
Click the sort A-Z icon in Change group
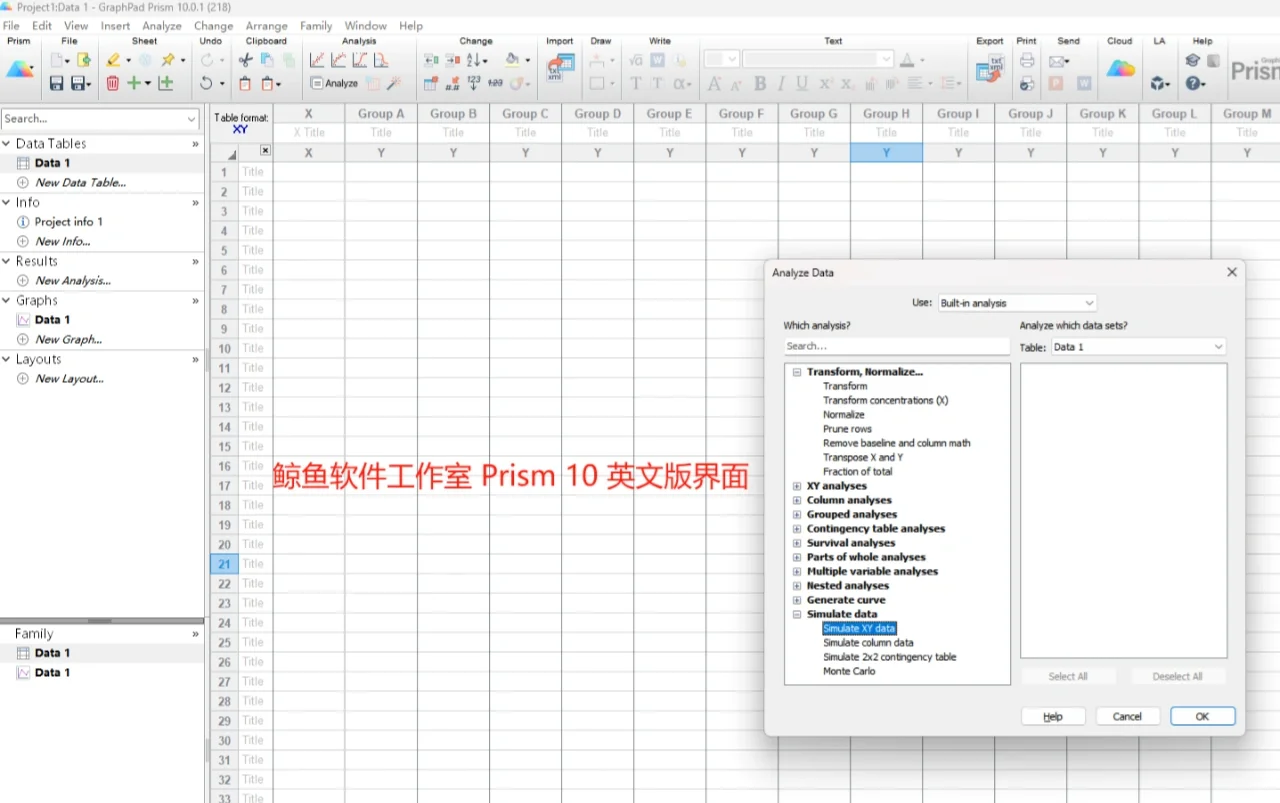(474, 60)
